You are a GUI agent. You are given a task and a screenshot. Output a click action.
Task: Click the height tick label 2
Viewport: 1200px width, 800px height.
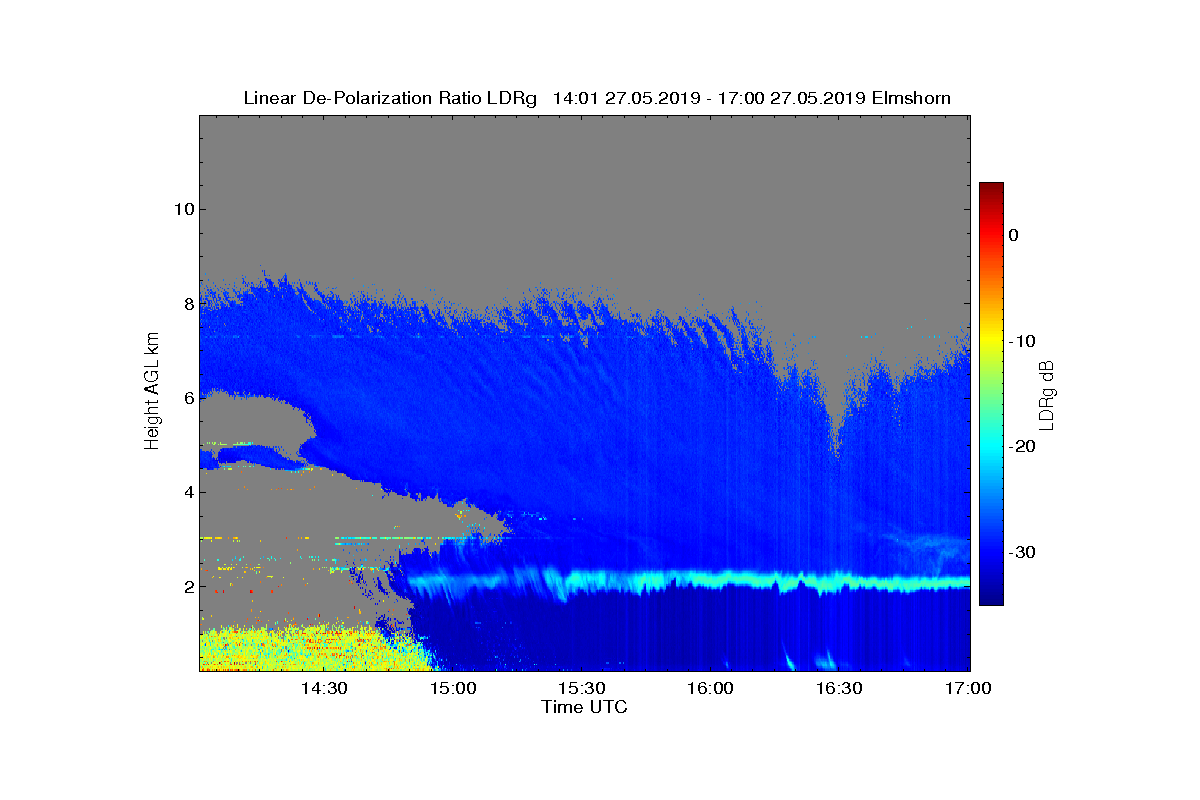pos(188,586)
